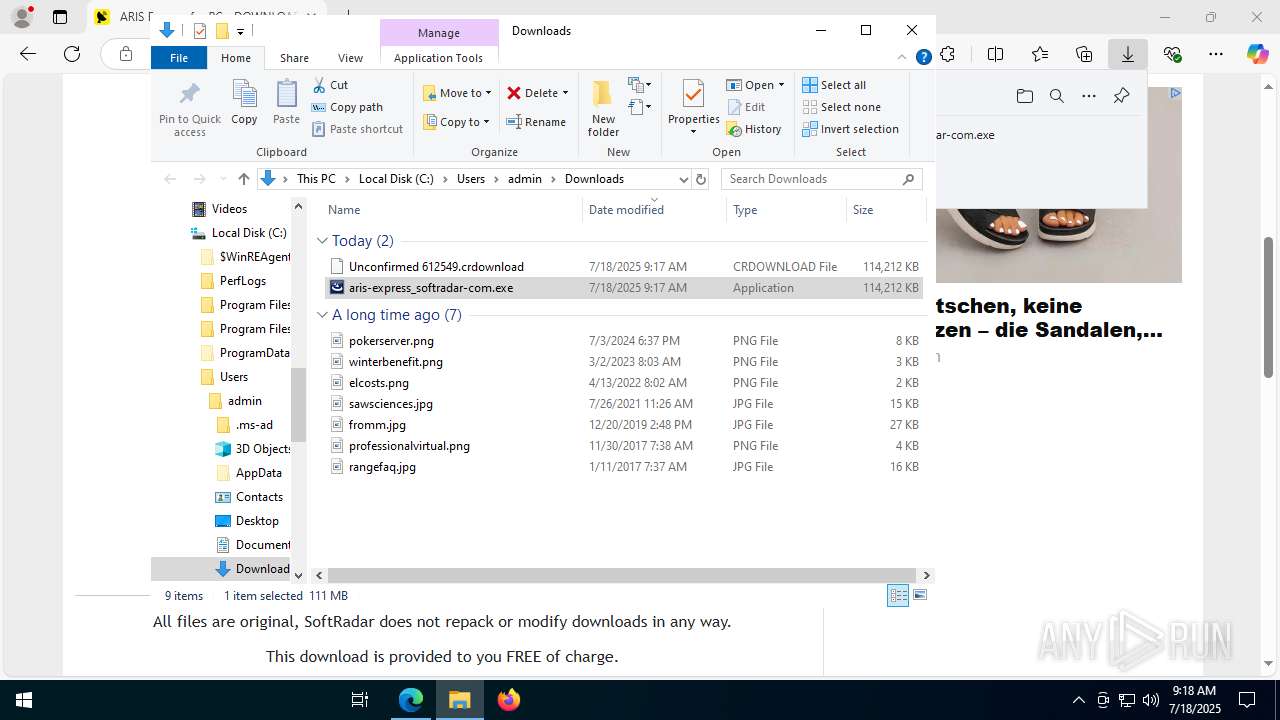
Task: Open Application Tools tab
Action: (x=438, y=58)
